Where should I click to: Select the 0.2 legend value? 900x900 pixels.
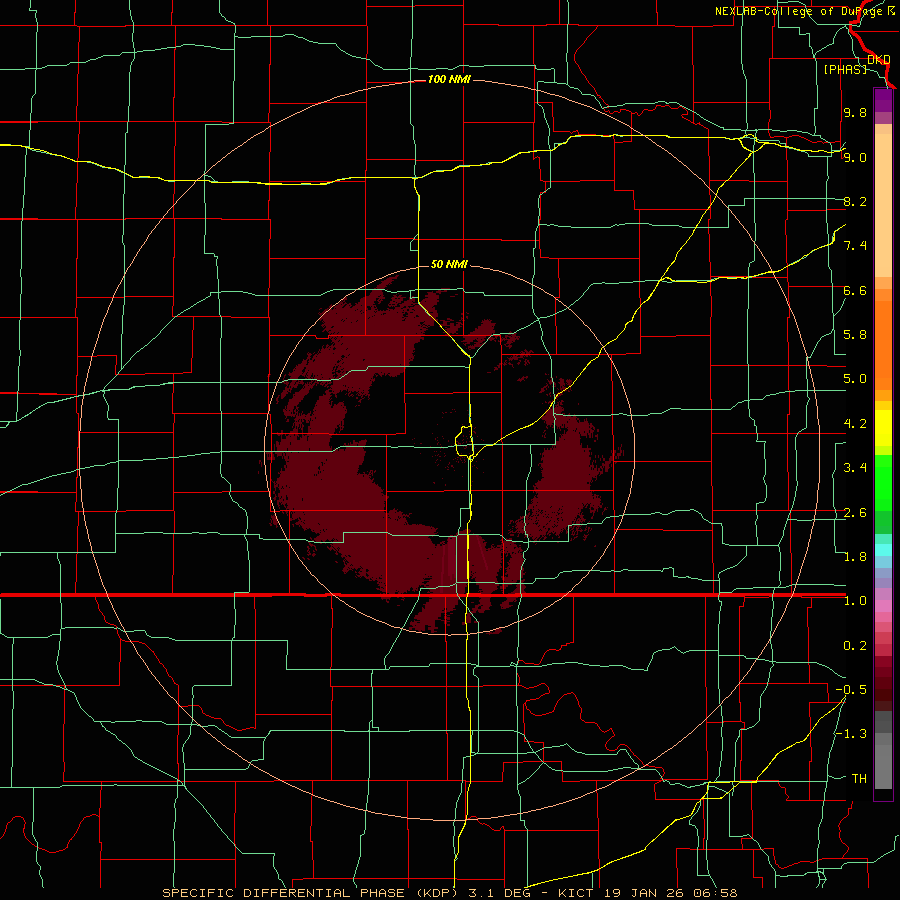[x=855, y=646]
